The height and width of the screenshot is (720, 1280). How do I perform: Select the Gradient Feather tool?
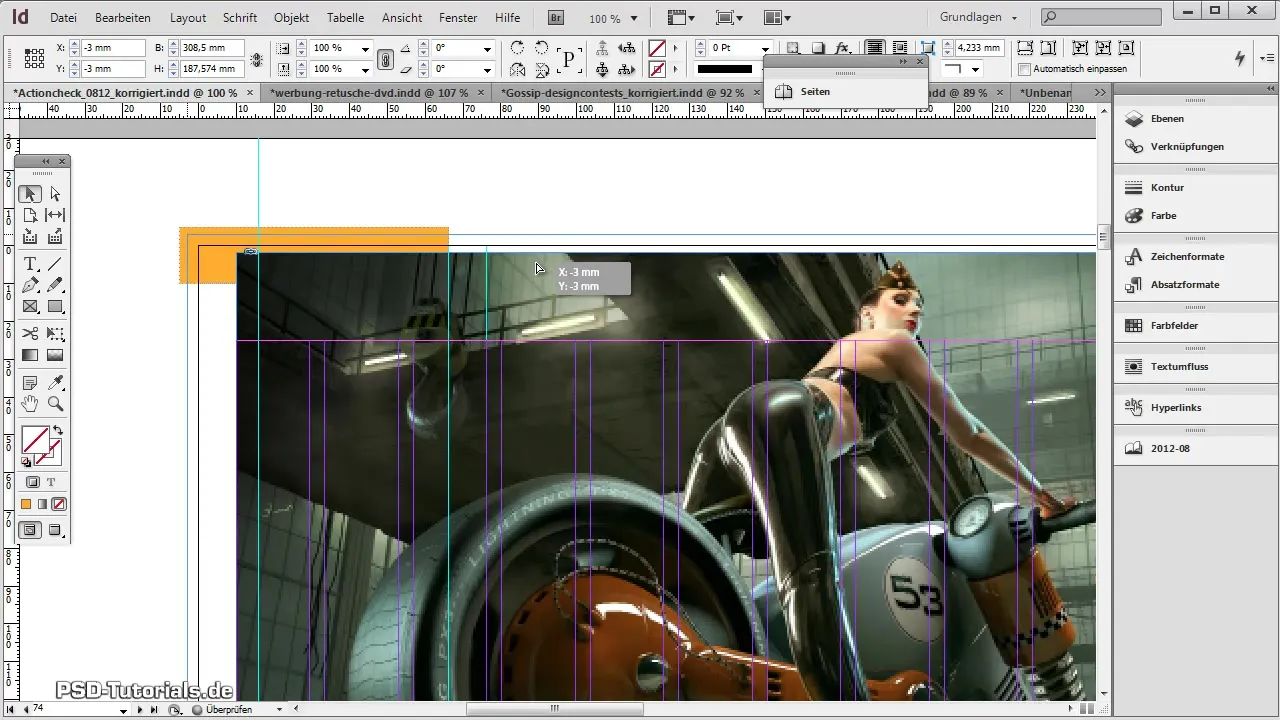[55, 355]
